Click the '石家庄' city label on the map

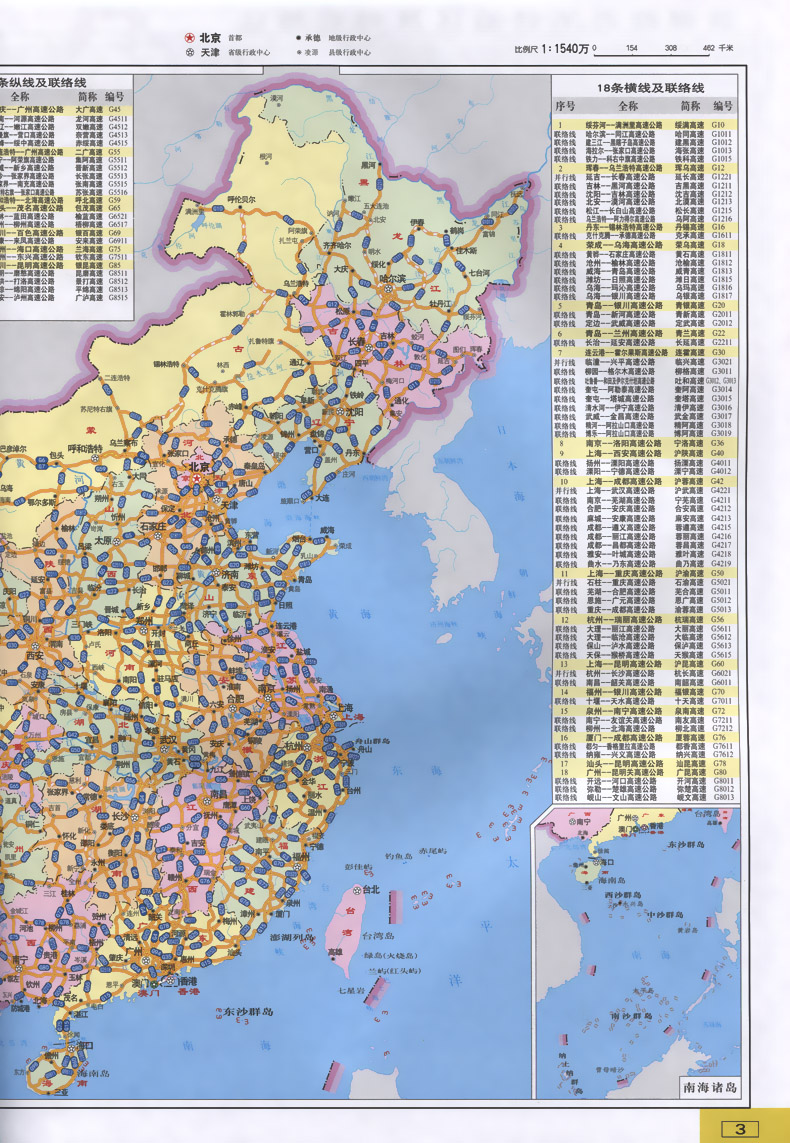[153, 526]
